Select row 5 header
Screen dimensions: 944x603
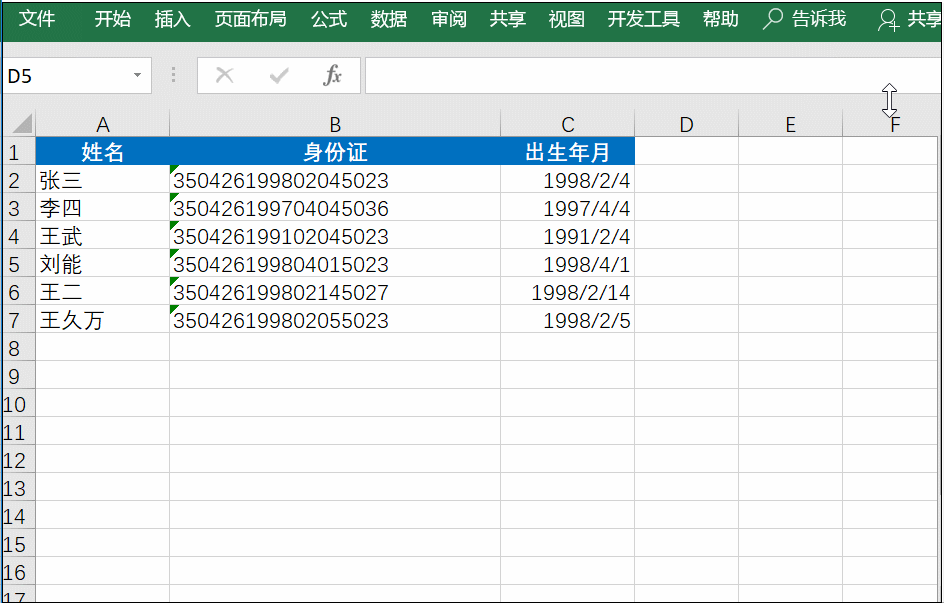pos(19,264)
